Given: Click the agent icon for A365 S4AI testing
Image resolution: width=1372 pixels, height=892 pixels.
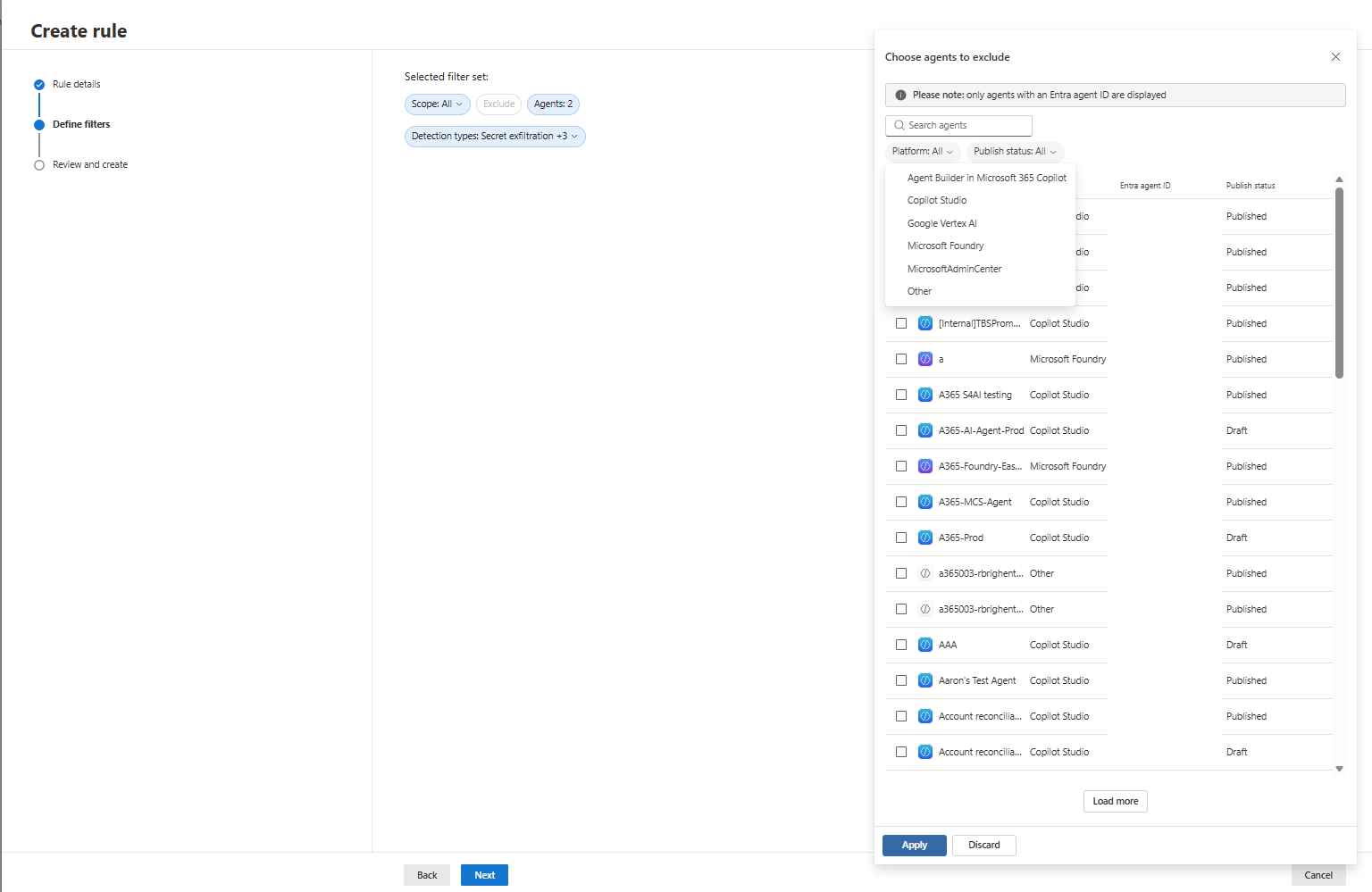Looking at the screenshot, I should click(925, 395).
